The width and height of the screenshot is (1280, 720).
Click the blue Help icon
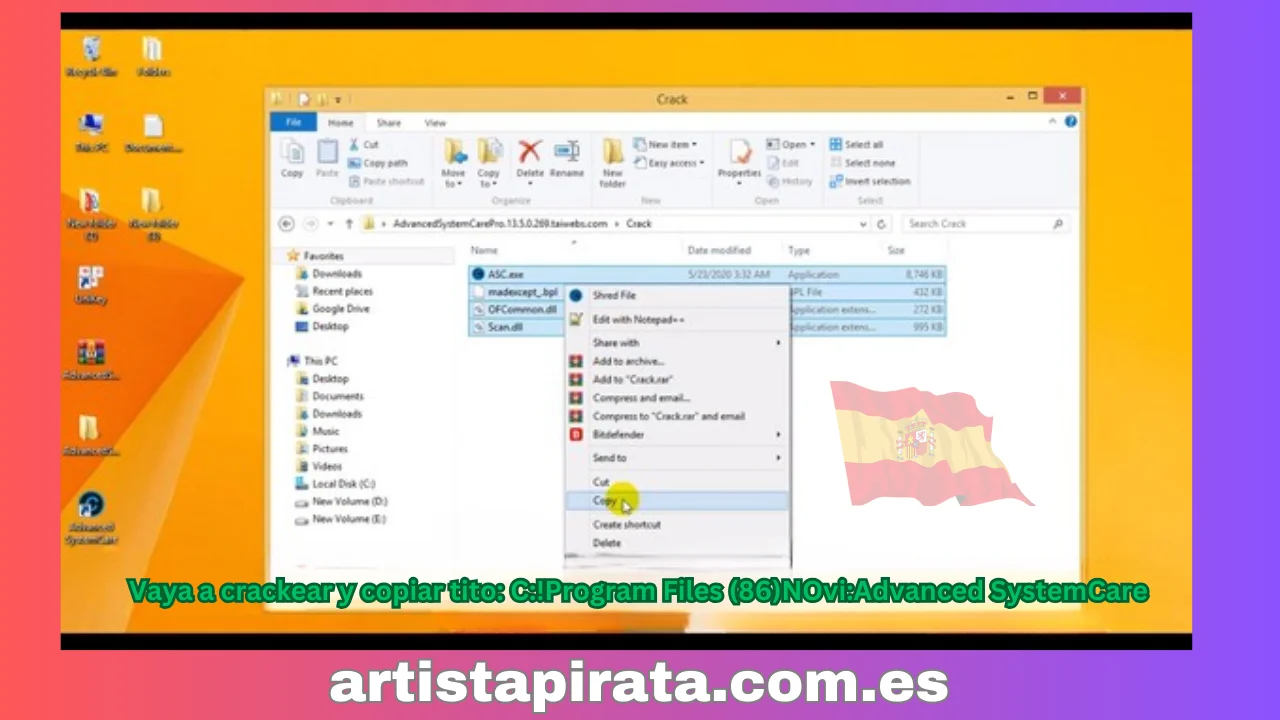1071,121
